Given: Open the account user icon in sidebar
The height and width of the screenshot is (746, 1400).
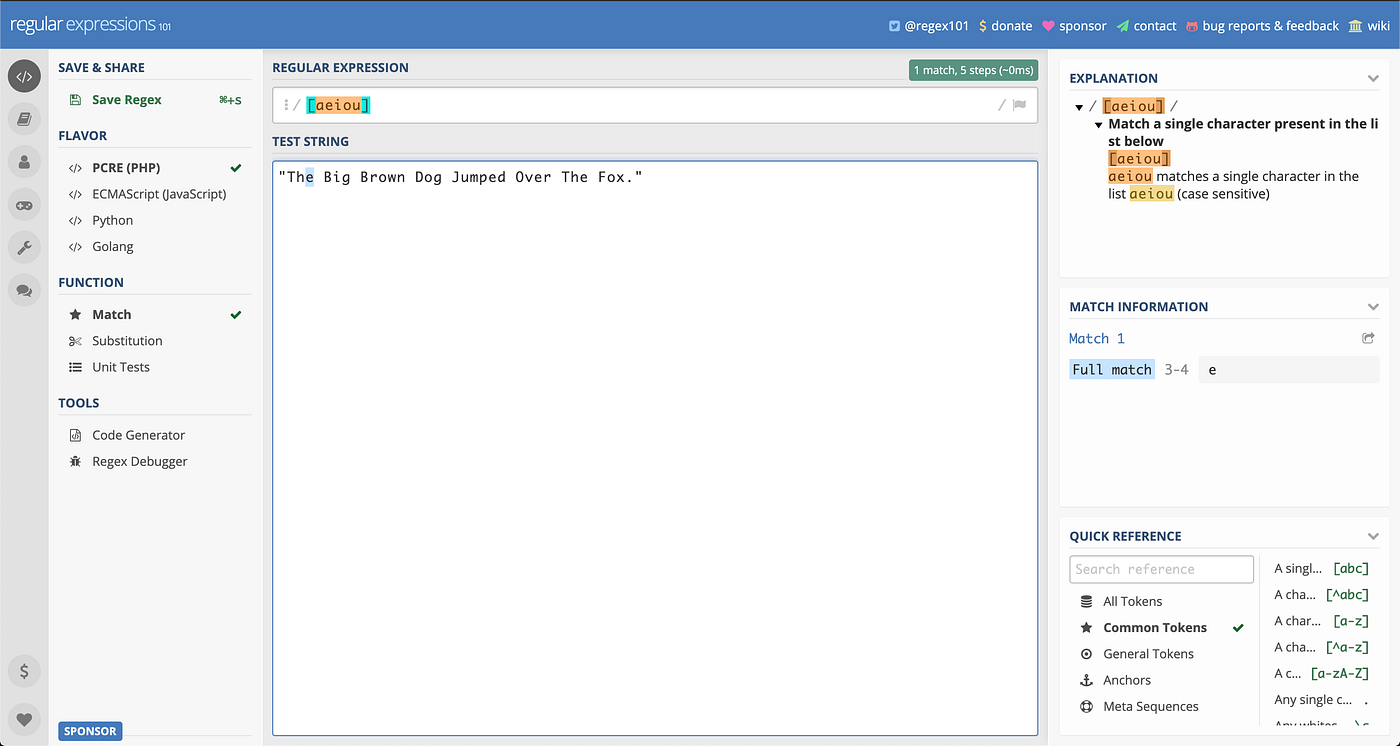Looking at the screenshot, I should coord(24,162).
